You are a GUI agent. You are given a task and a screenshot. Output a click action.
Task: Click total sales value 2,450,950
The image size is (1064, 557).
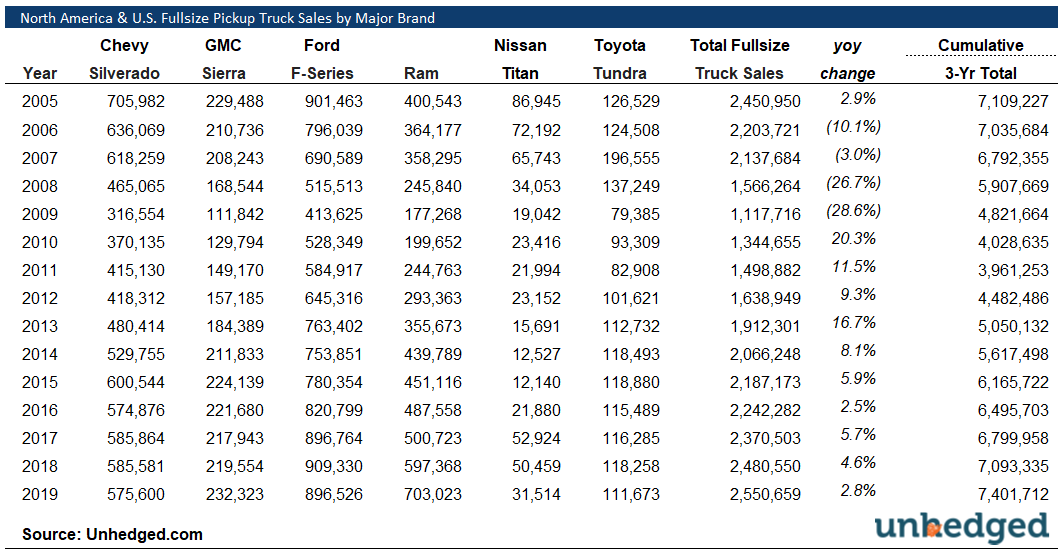point(765,102)
